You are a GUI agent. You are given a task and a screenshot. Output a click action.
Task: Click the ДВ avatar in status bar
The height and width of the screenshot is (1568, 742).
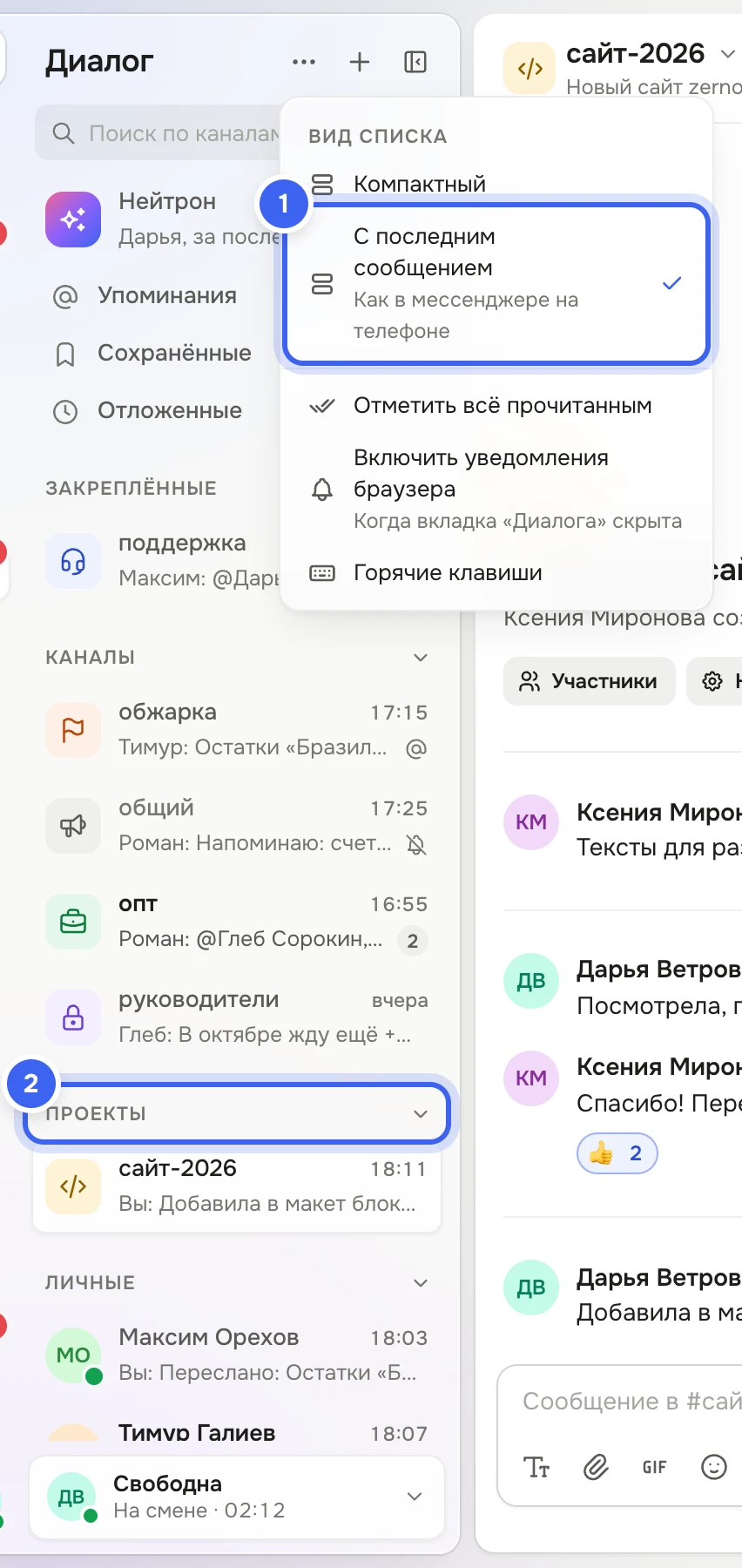[x=71, y=1497]
